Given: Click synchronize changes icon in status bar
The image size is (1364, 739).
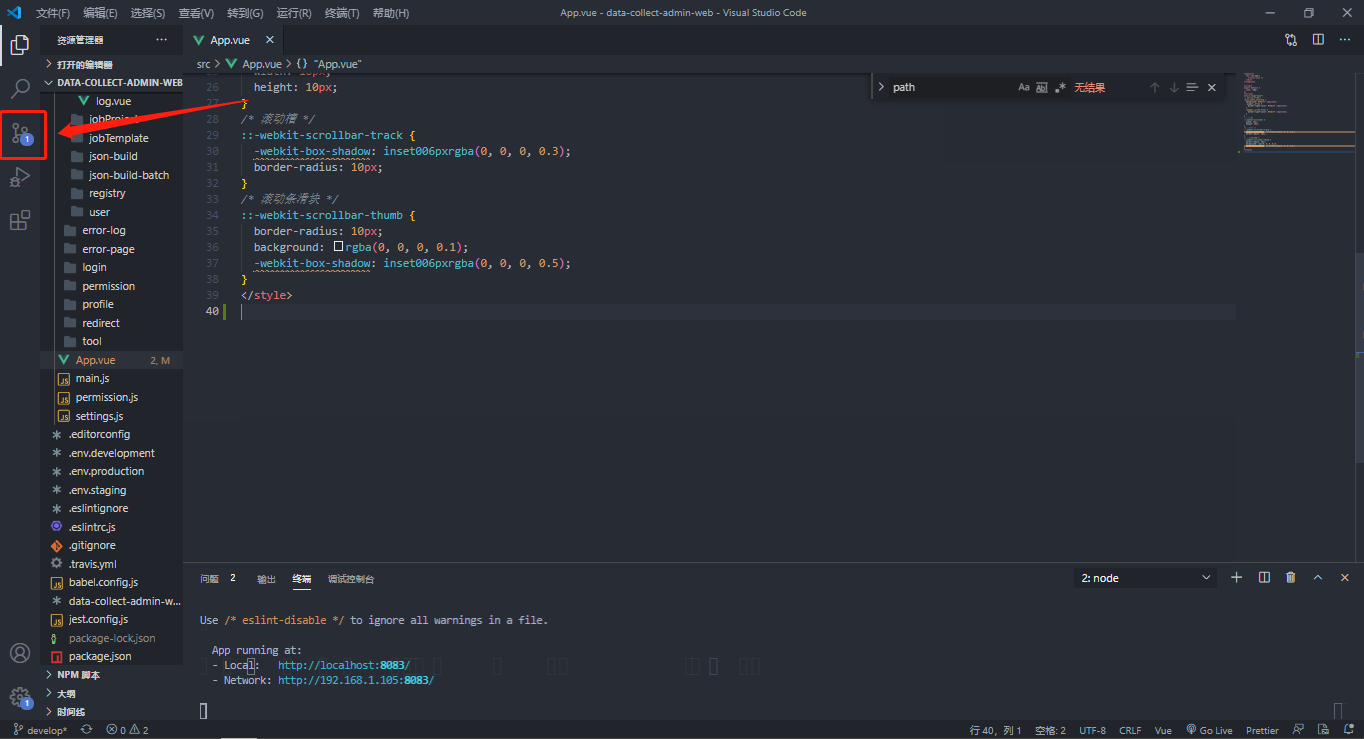Looking at the screenshot, I should [x=87, y=730].
